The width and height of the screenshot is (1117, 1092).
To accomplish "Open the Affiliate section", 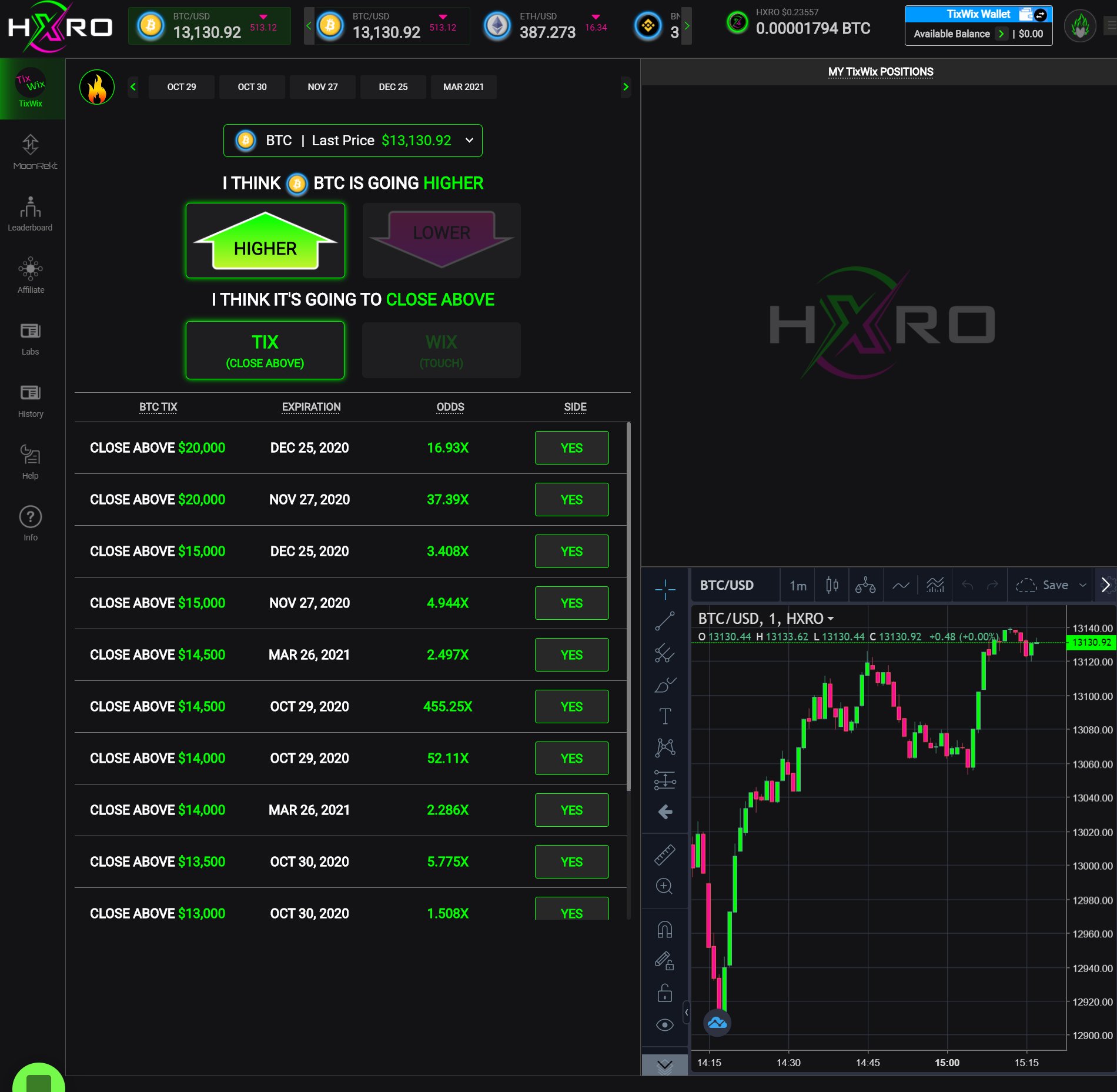I will [x=31, y=276].
